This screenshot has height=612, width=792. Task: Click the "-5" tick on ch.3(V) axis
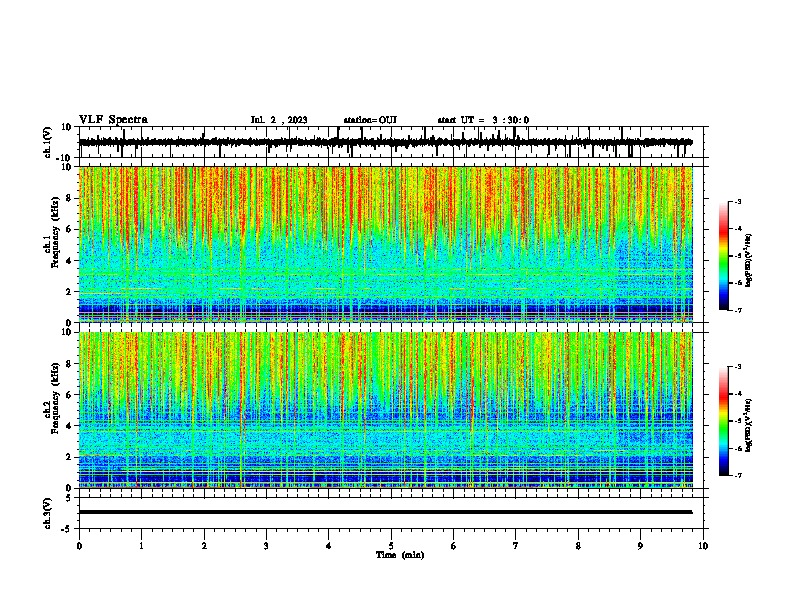click(67, 529)
